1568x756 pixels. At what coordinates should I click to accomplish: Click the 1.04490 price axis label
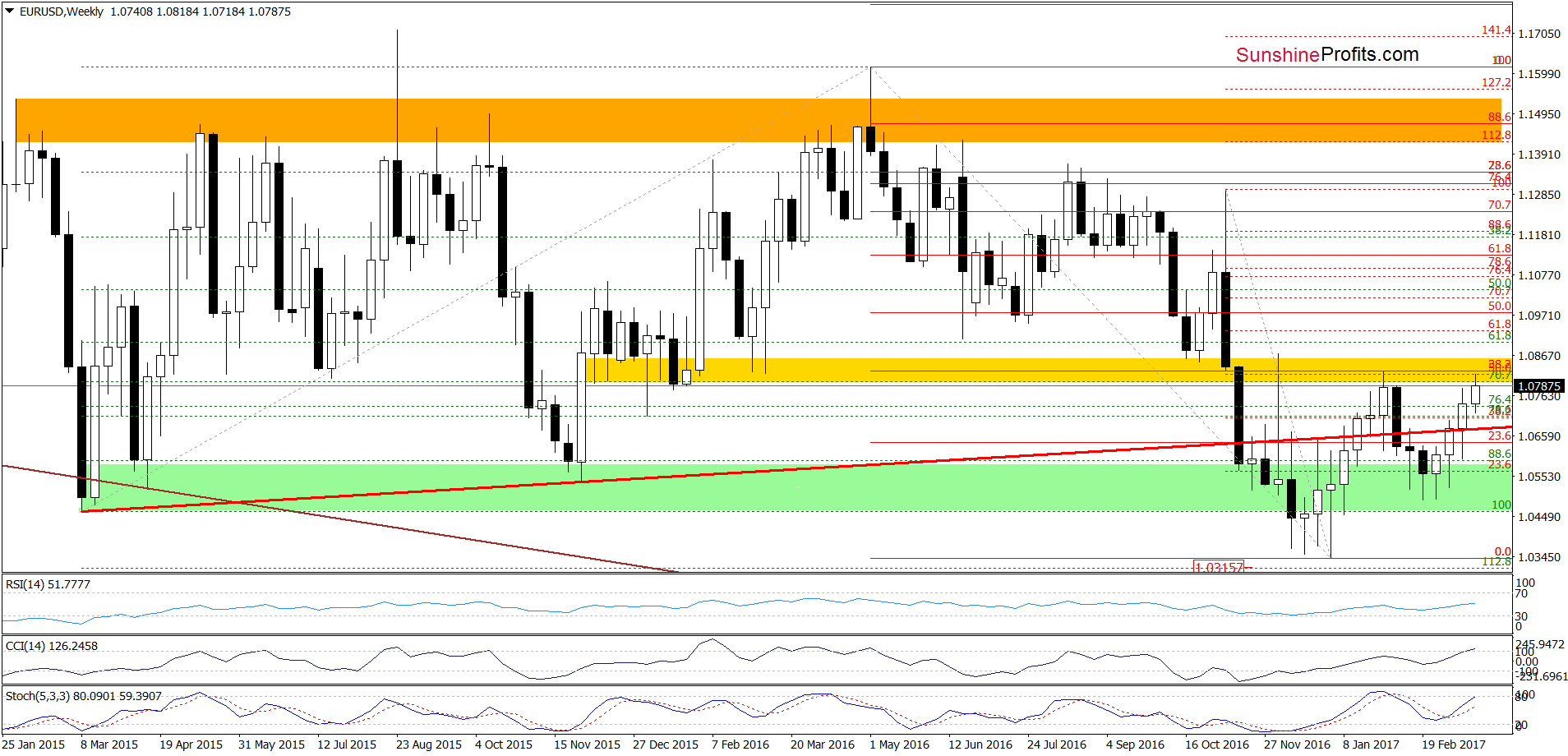click(1539, 517)
